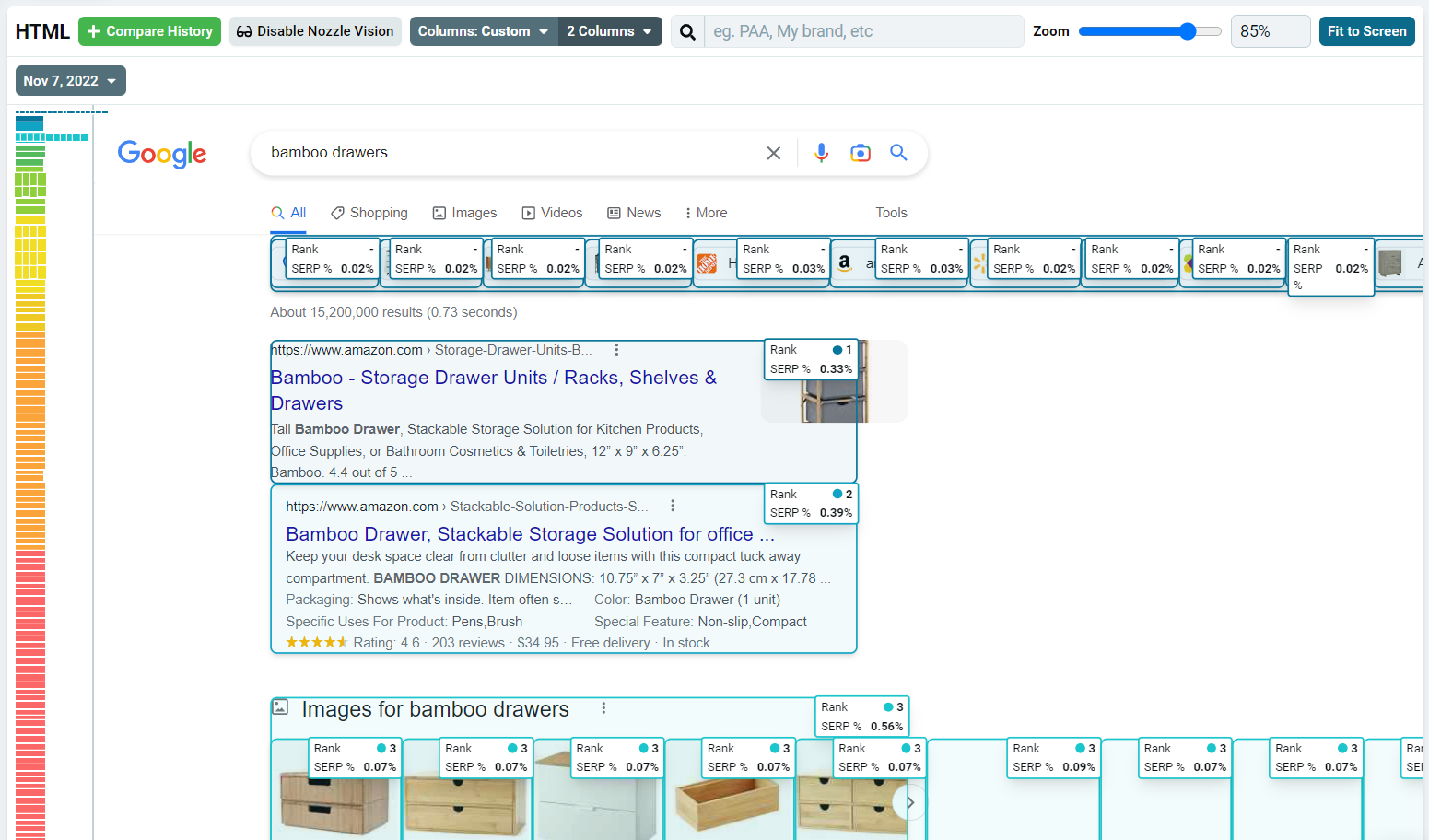This screenshot has height=840, width=1429.
Task: Click the amazon.com Stackable-Solution-Products URL
Action: click(467, 507)
